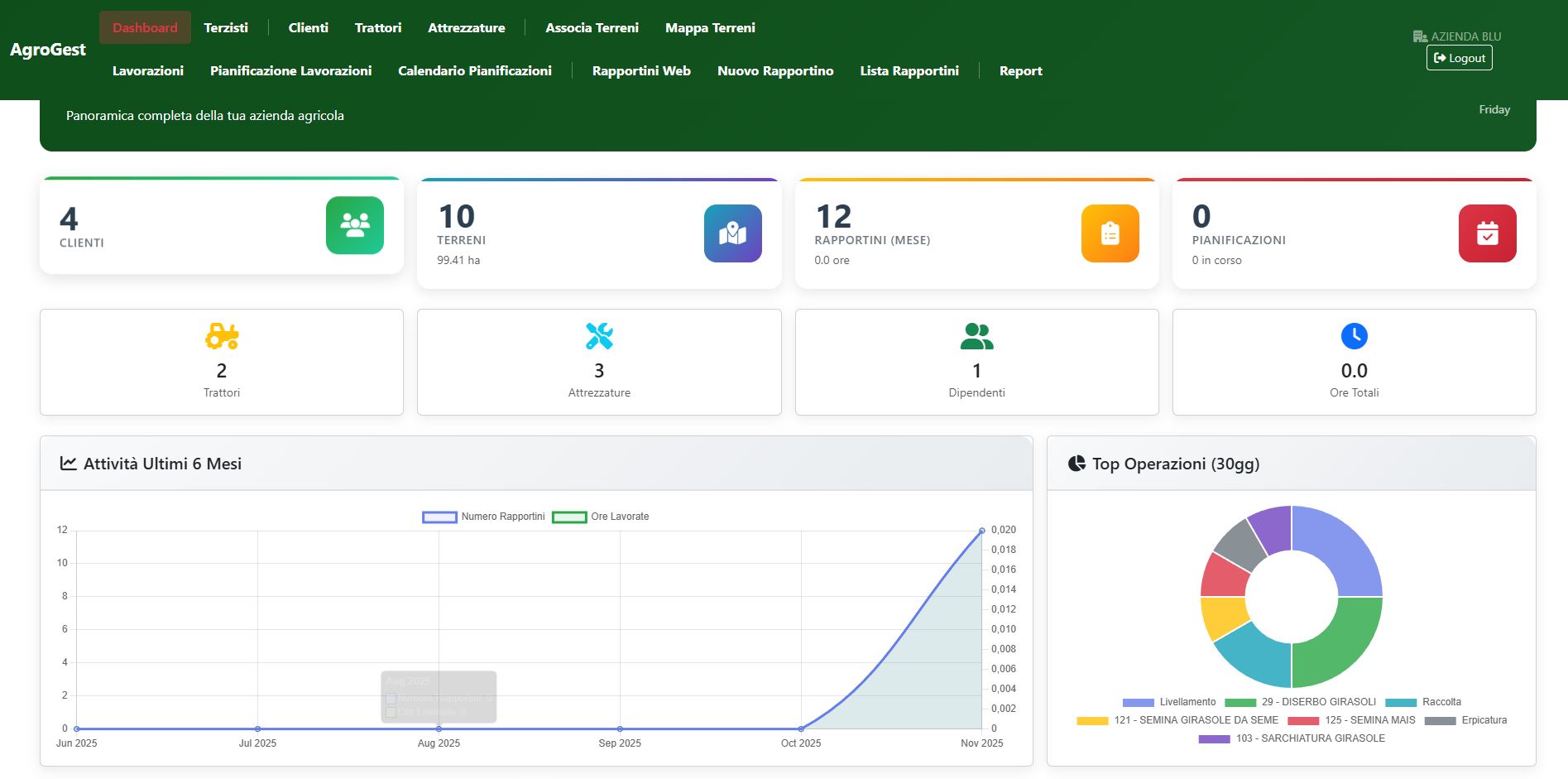The height and width of the screenshot is (779, 1568).
Task: Click the yellow tractor icon
Action: pyautogui.click(x=222, y=336)
